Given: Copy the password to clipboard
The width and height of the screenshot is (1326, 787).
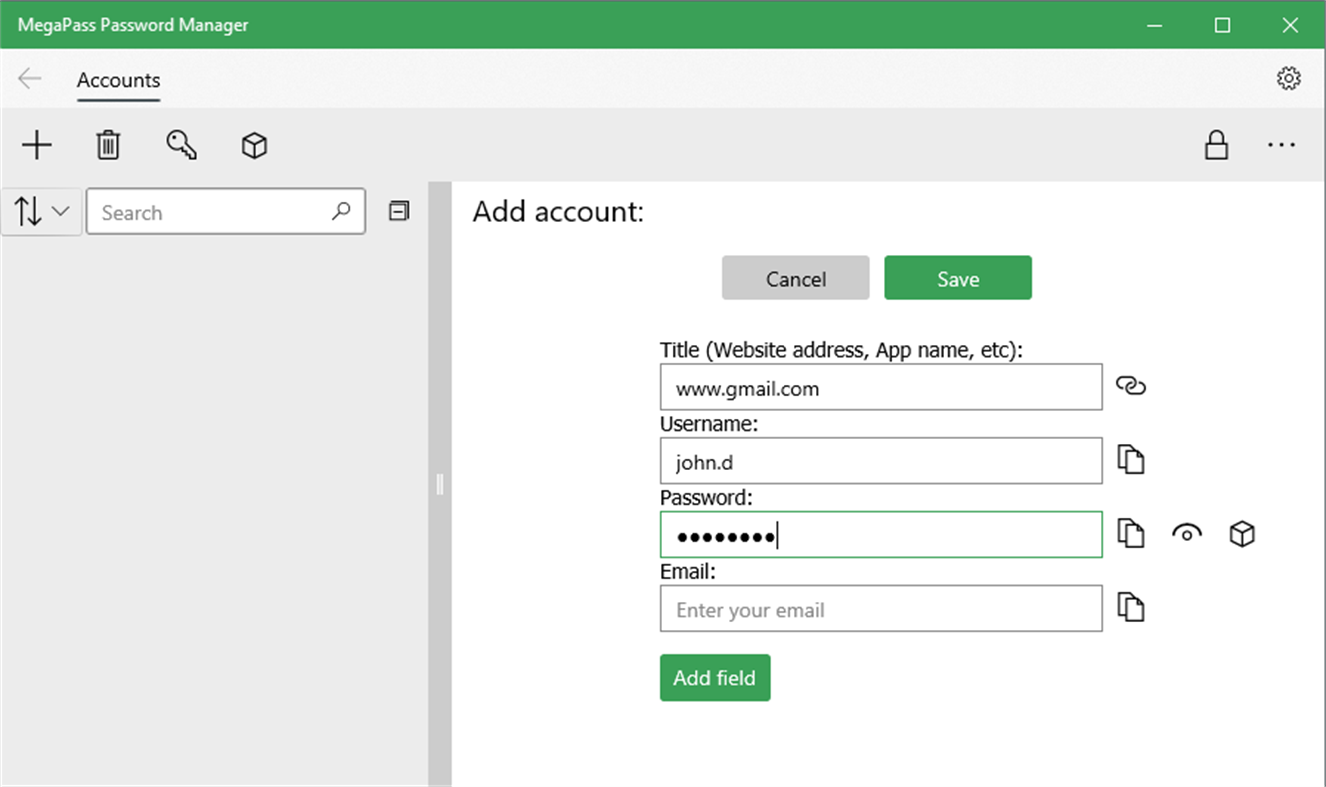Looking at the screenshot, I should [1131, 534].
